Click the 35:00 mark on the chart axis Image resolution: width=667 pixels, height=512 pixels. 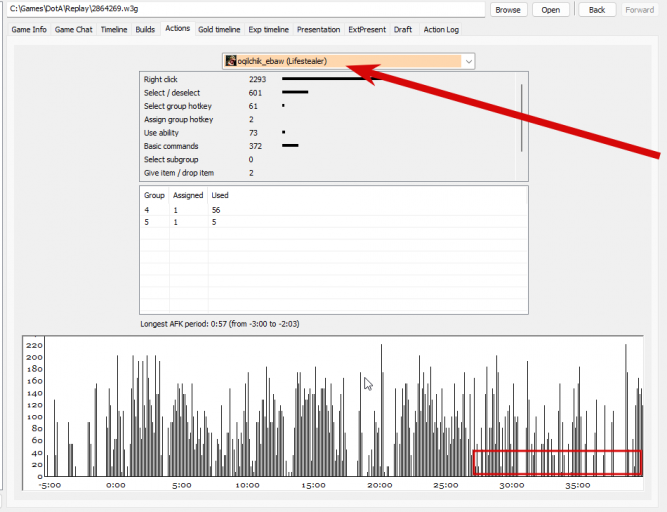578,485
